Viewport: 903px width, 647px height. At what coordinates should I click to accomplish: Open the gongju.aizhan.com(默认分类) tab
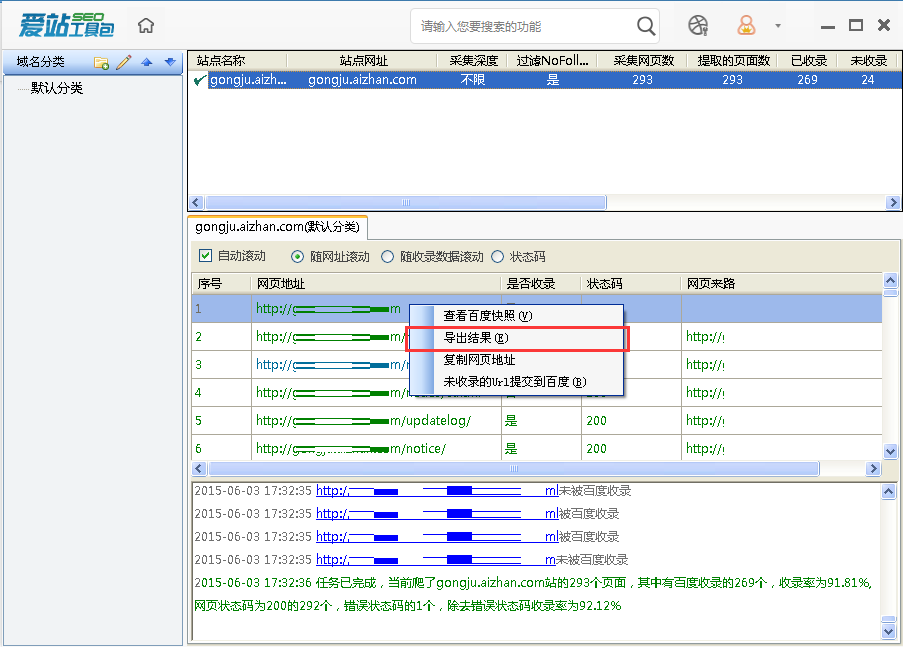277,227
